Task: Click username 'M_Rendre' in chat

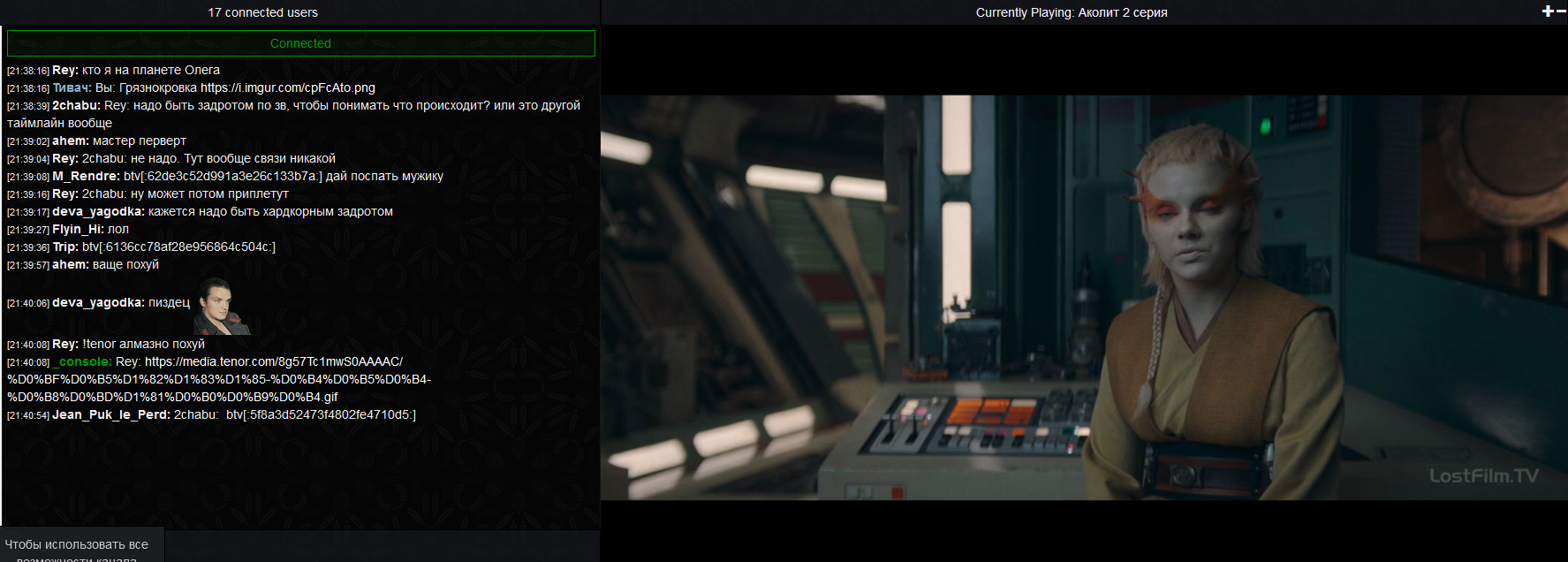Action: tap(87, 176)
